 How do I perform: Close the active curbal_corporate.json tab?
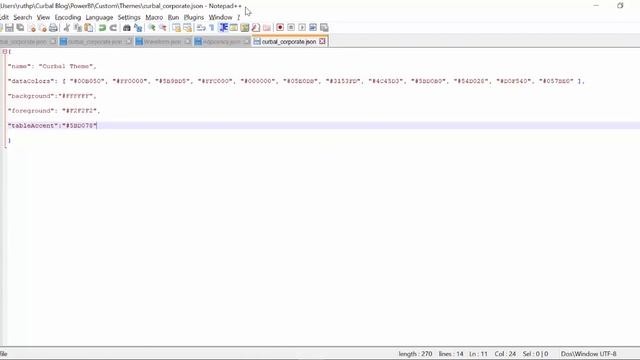[x=322, y=41]
